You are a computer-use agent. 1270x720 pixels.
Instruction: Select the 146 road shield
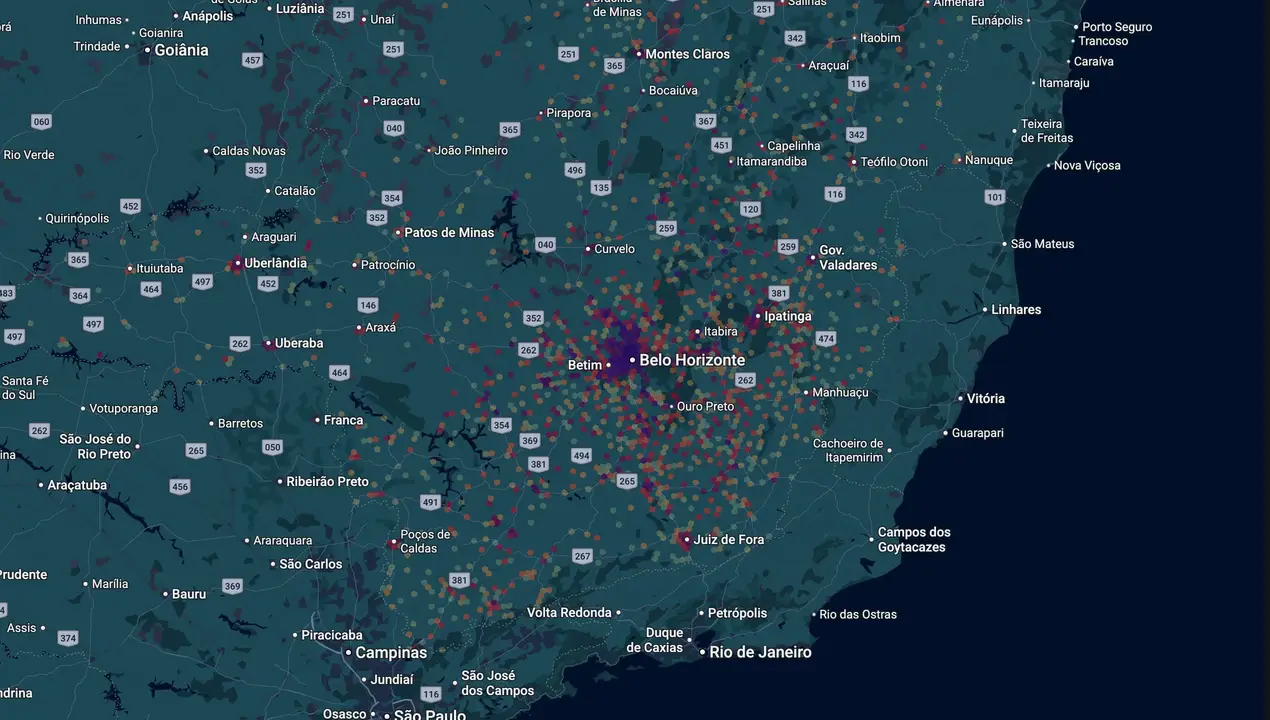(x=368, y=306)
